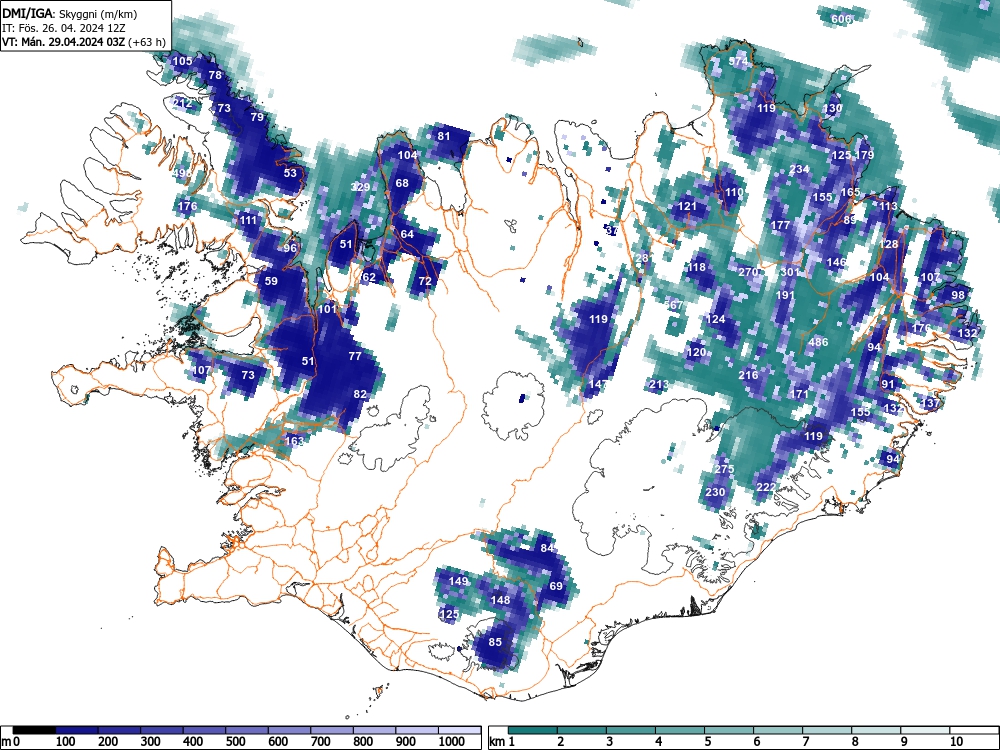Click the visibility value '64' on the map

pyautogui.click(x=407, y=234)
